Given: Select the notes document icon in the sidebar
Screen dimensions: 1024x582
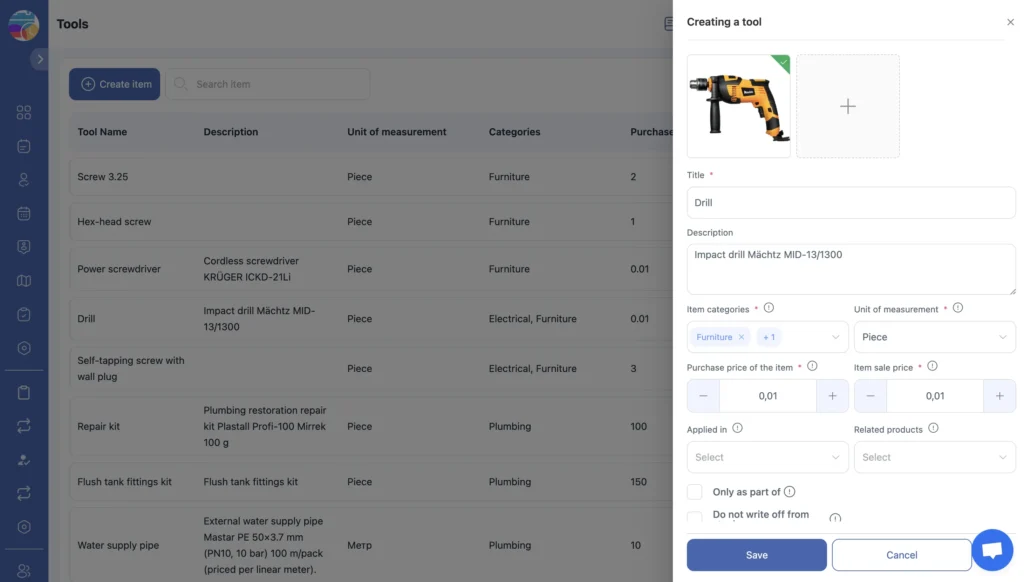Looking at the screenshot, I should click(24, 146).
